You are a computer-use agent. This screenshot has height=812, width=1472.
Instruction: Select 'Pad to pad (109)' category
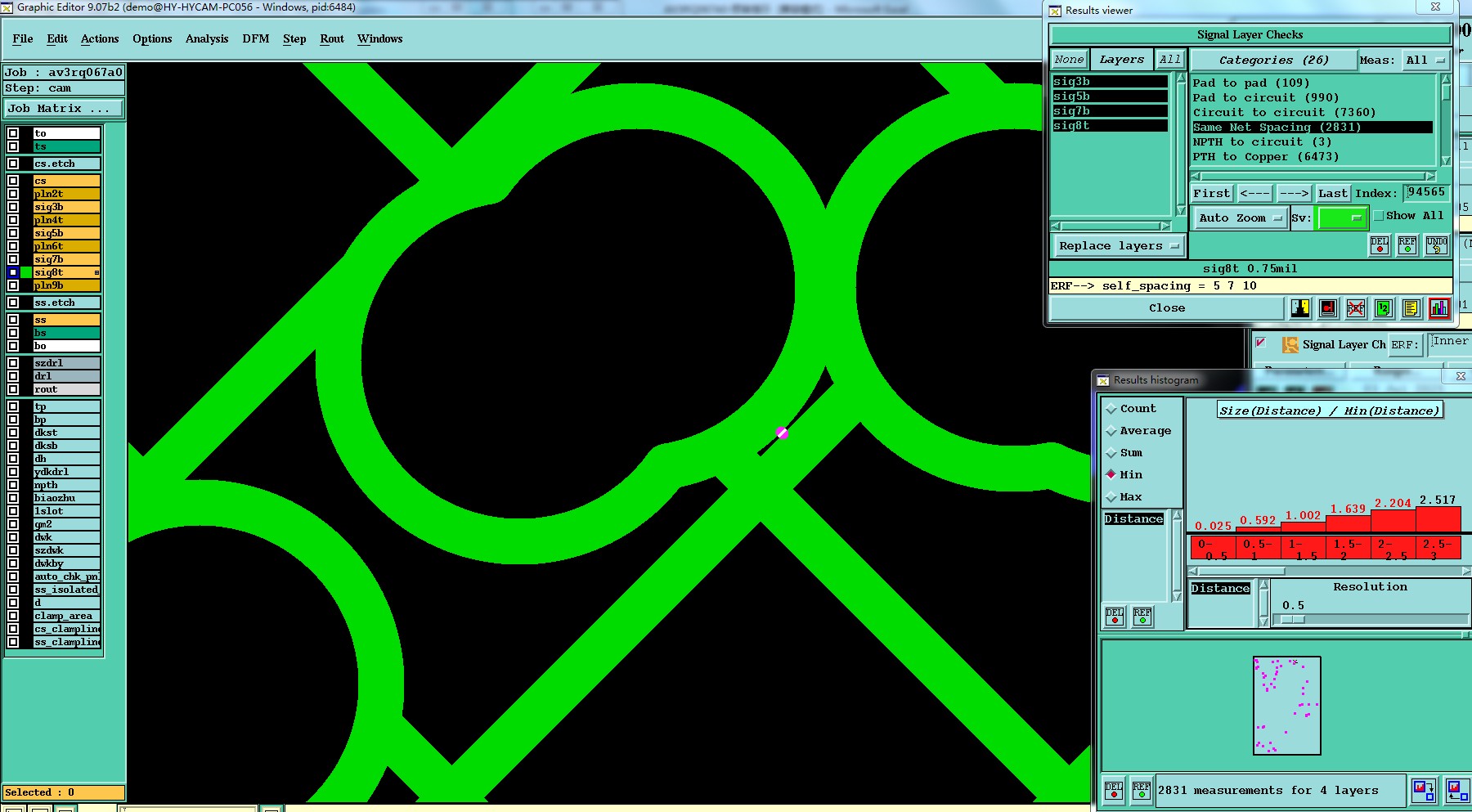pos(1250,83)
